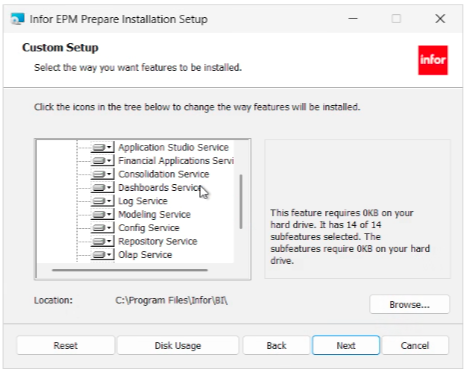The image size is (466, 371).
Task: Cancel the installation setup
Action: 415,345
